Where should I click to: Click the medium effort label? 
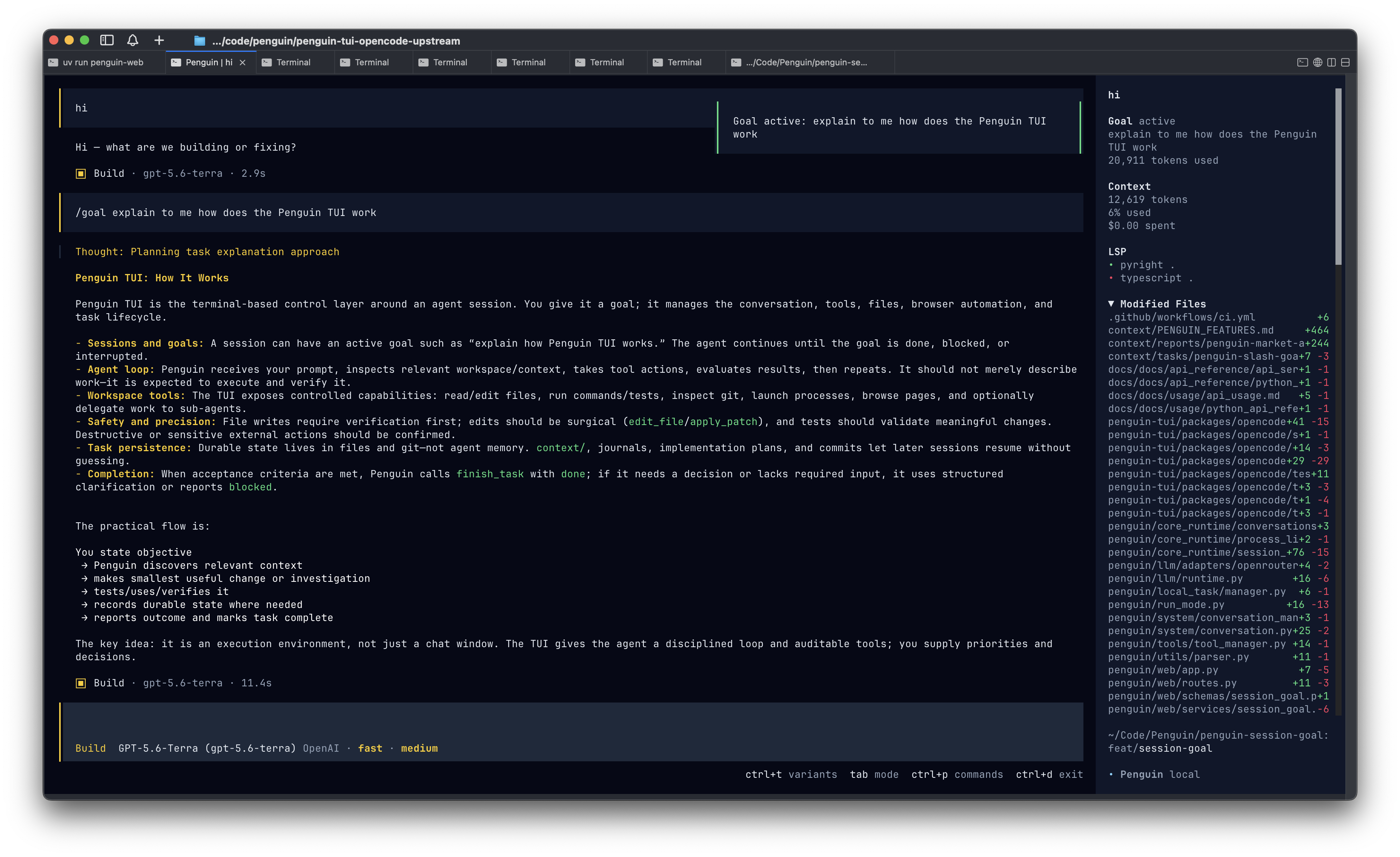coord(419,749)
